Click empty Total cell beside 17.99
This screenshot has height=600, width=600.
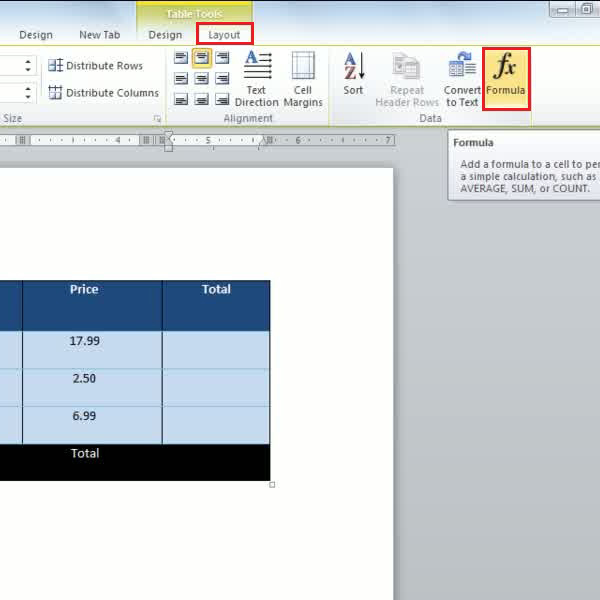pos(216,350)
